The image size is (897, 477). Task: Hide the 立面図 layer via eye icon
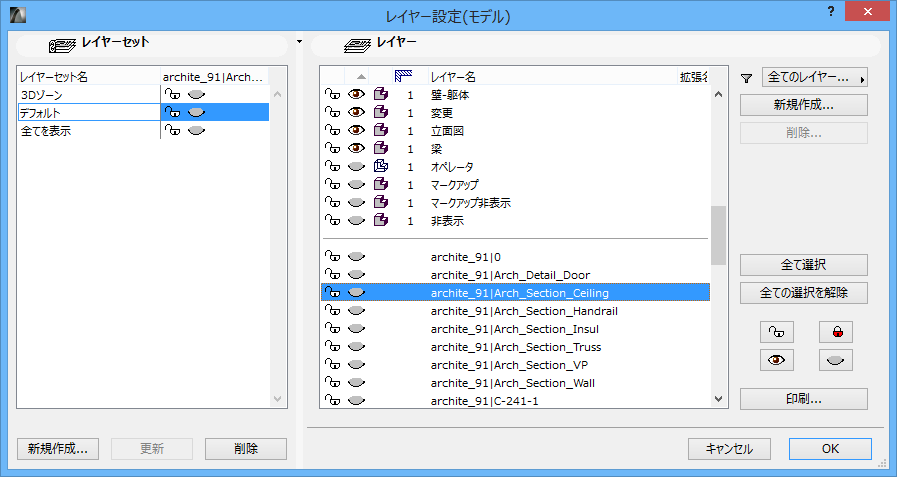(x=356, y=130)
